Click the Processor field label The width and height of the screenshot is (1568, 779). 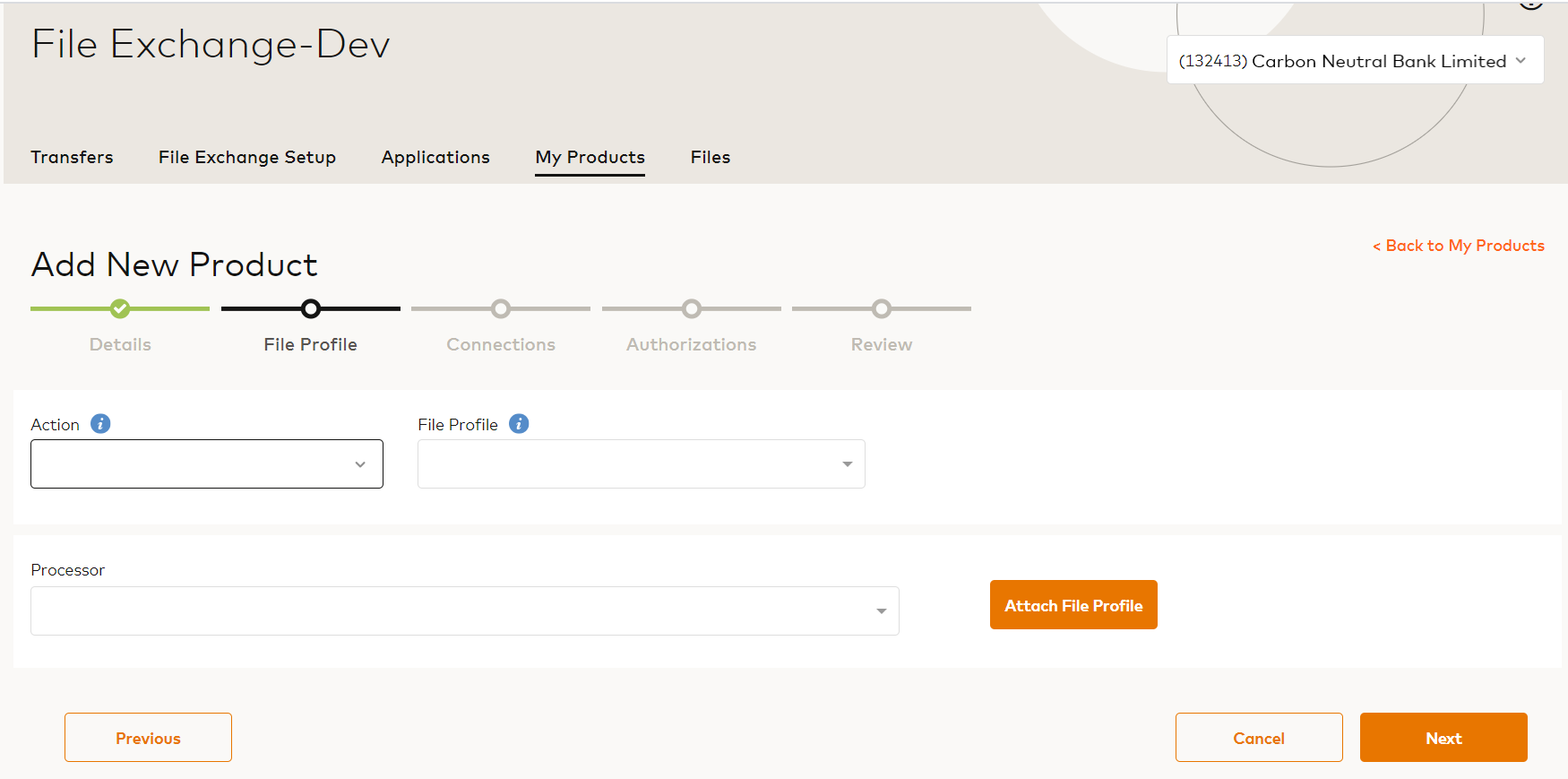click(x=67, y=569)
